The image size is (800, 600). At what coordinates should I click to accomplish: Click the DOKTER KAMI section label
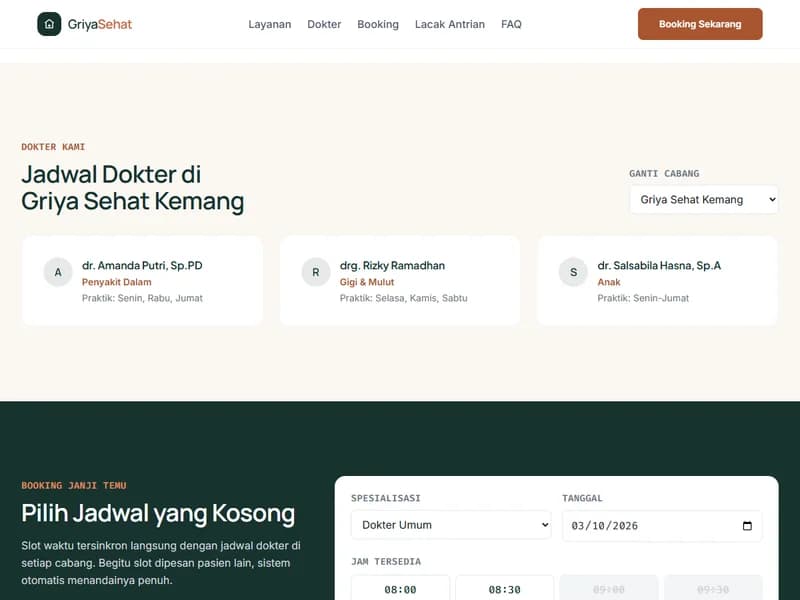point(53,147)
